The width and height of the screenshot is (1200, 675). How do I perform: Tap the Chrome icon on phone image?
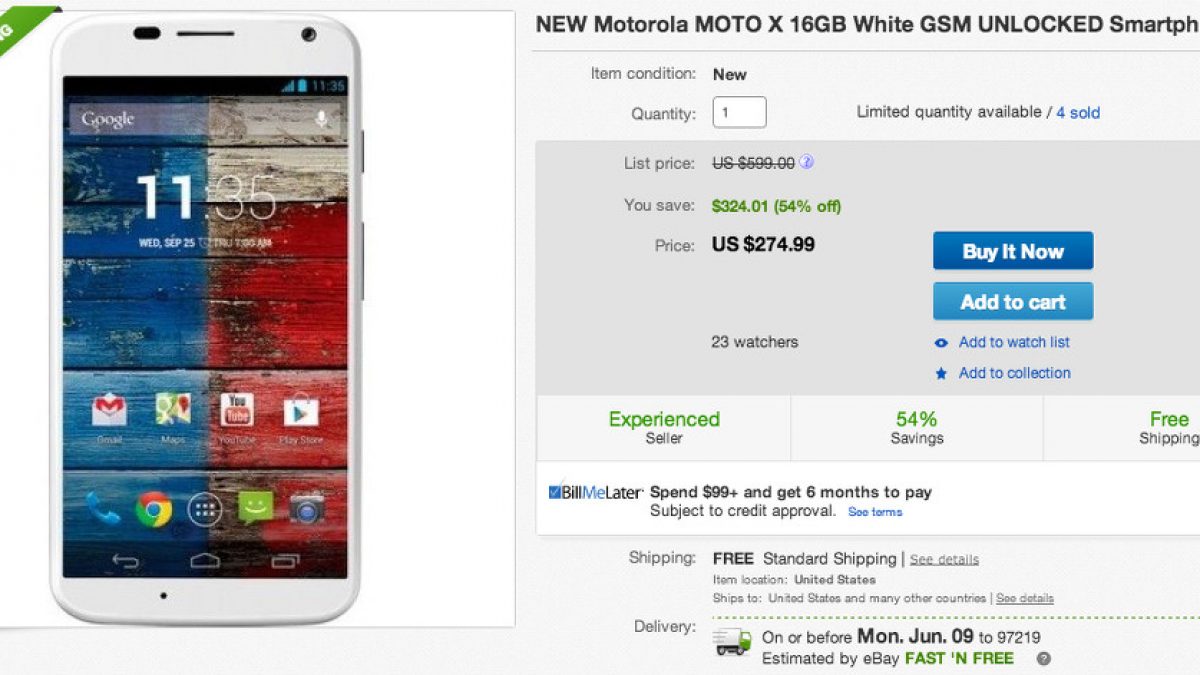pos(154,509)
